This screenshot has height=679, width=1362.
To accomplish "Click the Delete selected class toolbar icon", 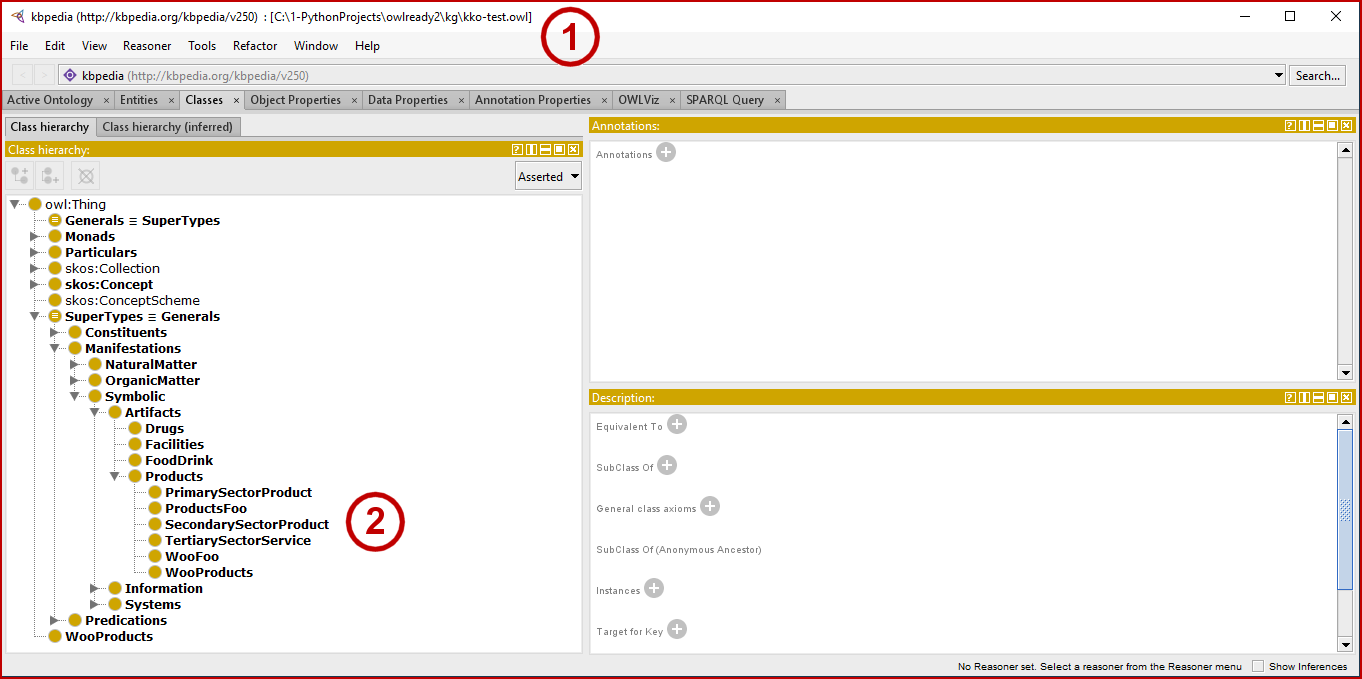I will tap(86, 176).
